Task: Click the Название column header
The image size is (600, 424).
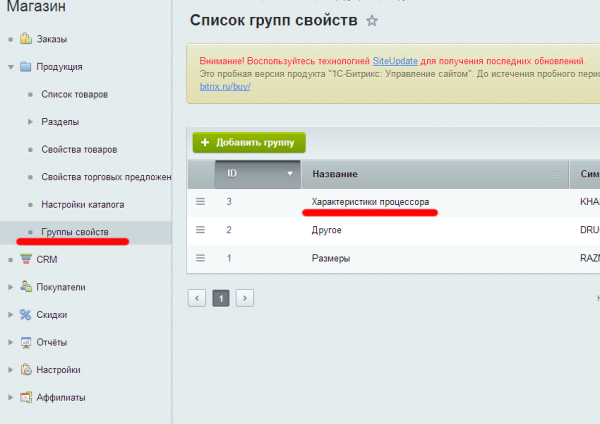Action: 334,174
